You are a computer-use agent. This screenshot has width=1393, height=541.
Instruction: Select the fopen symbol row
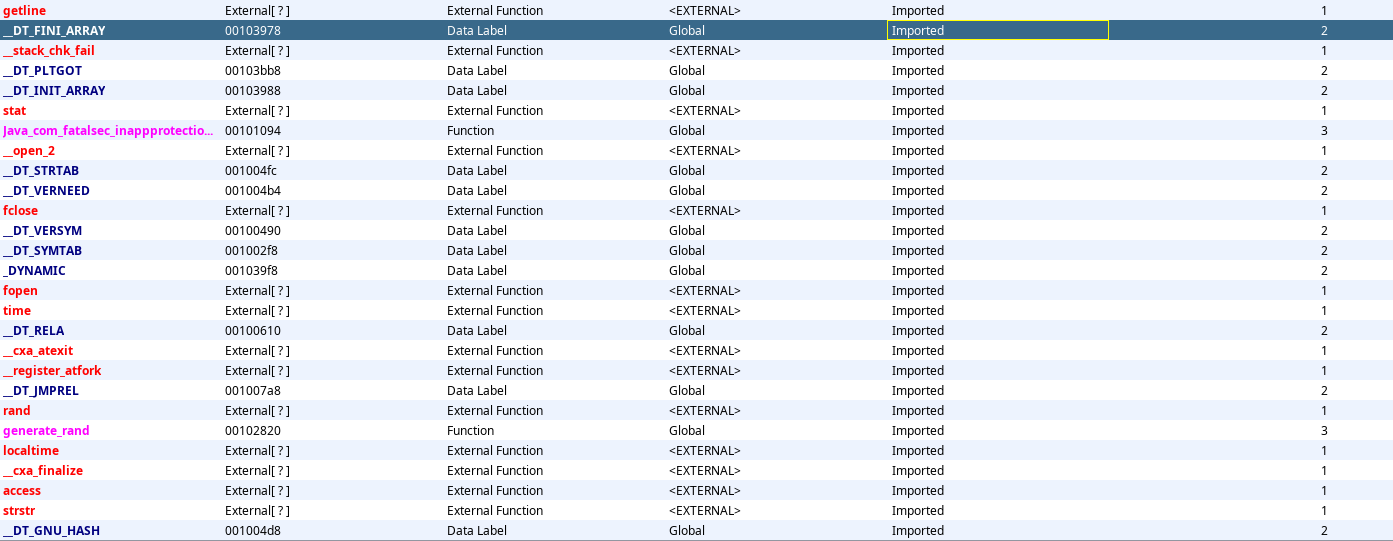20,291
